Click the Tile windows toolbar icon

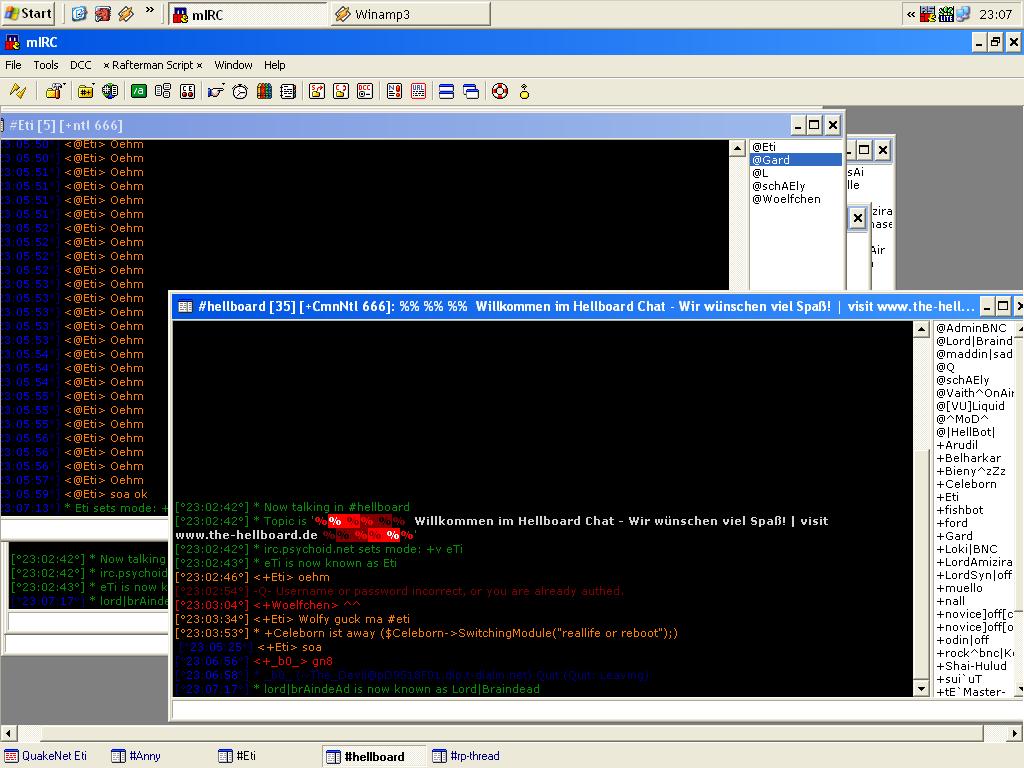446,91
